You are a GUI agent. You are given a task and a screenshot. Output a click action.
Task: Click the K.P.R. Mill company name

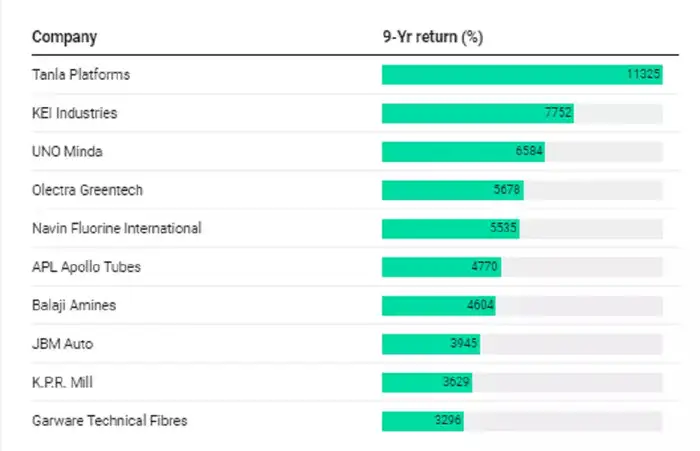(x=61, y=382)
